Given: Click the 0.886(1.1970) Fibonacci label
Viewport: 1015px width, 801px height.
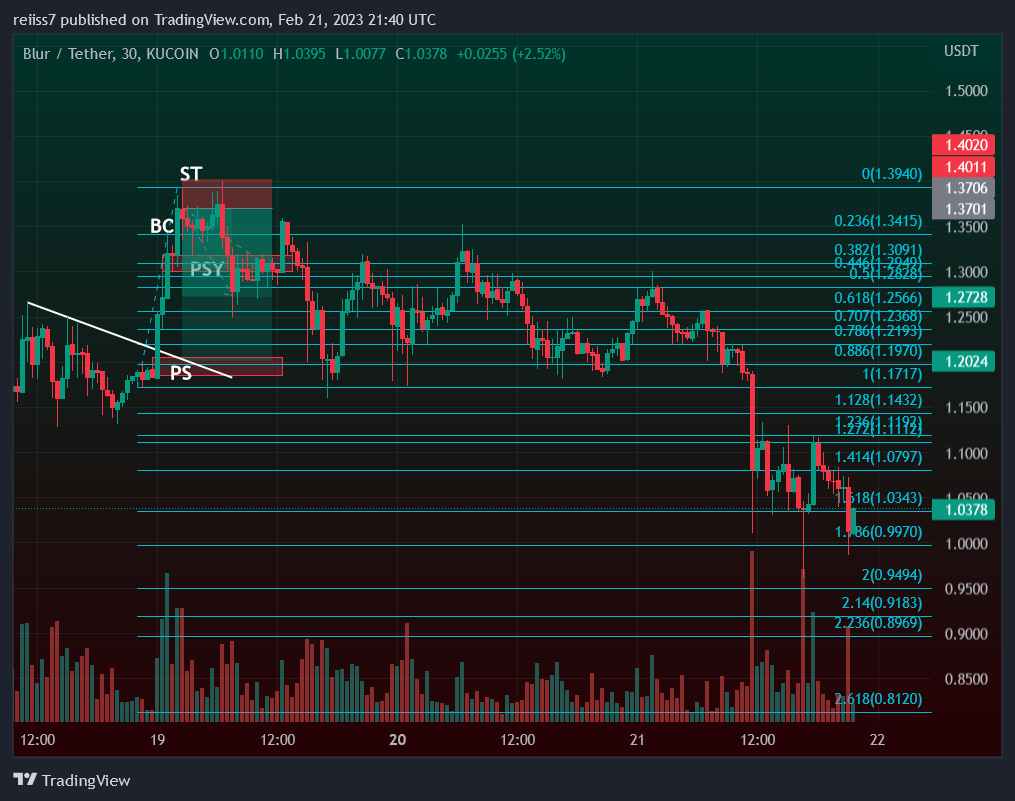Looking at the screenshot, I should pos(878,351).
